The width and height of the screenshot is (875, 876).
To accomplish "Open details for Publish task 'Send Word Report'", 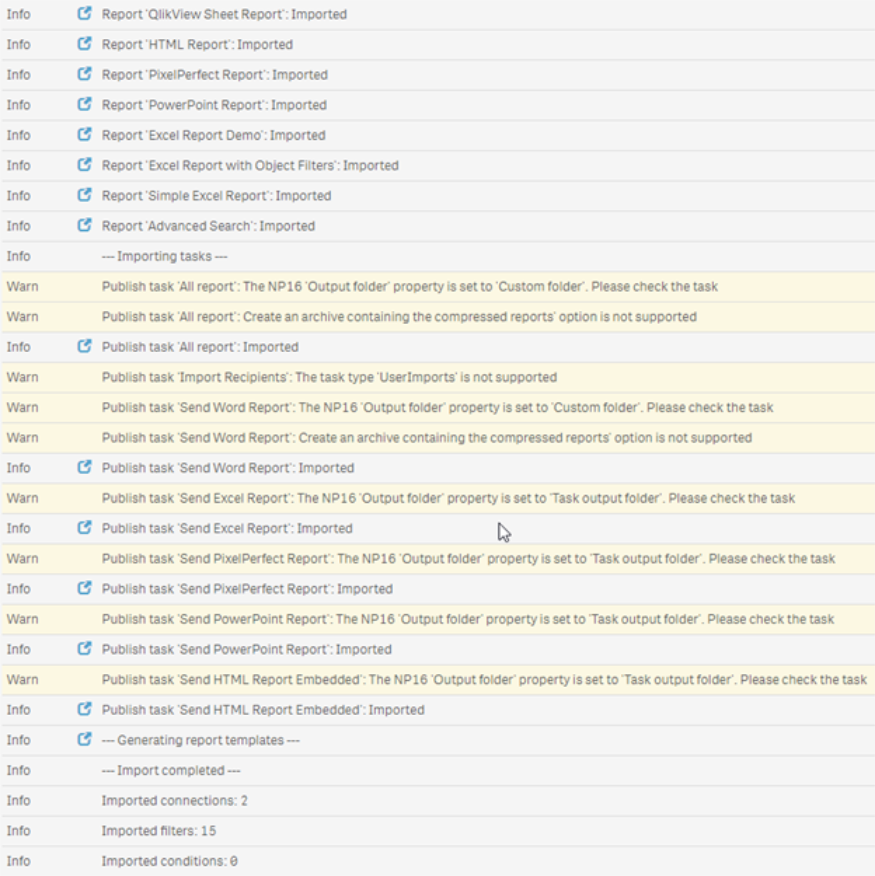I will (x=85, y=467).
